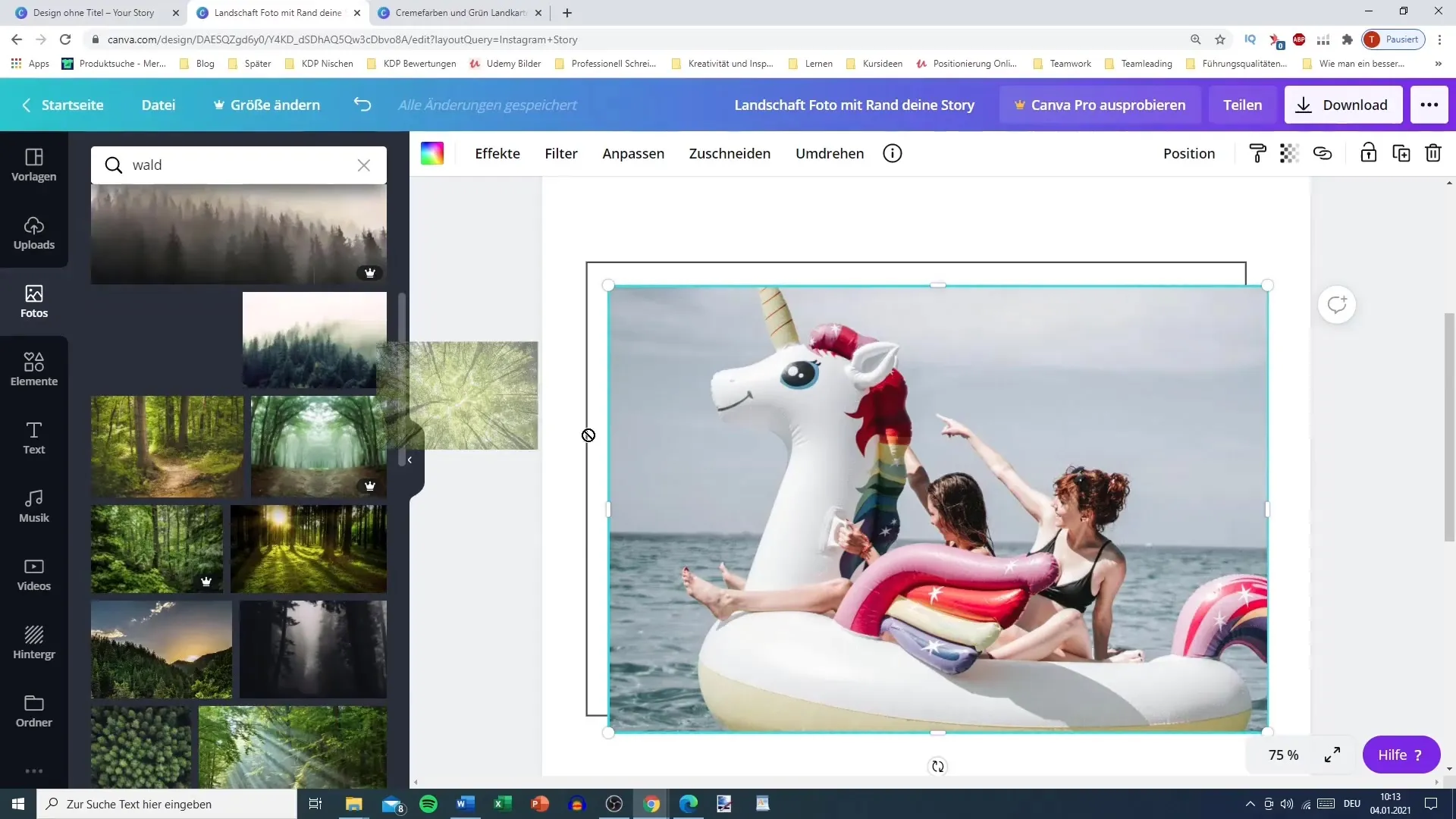Select the mountain sunset forest thumbnail
Viewport: 1456px width, 819px height.
point(162,650)
